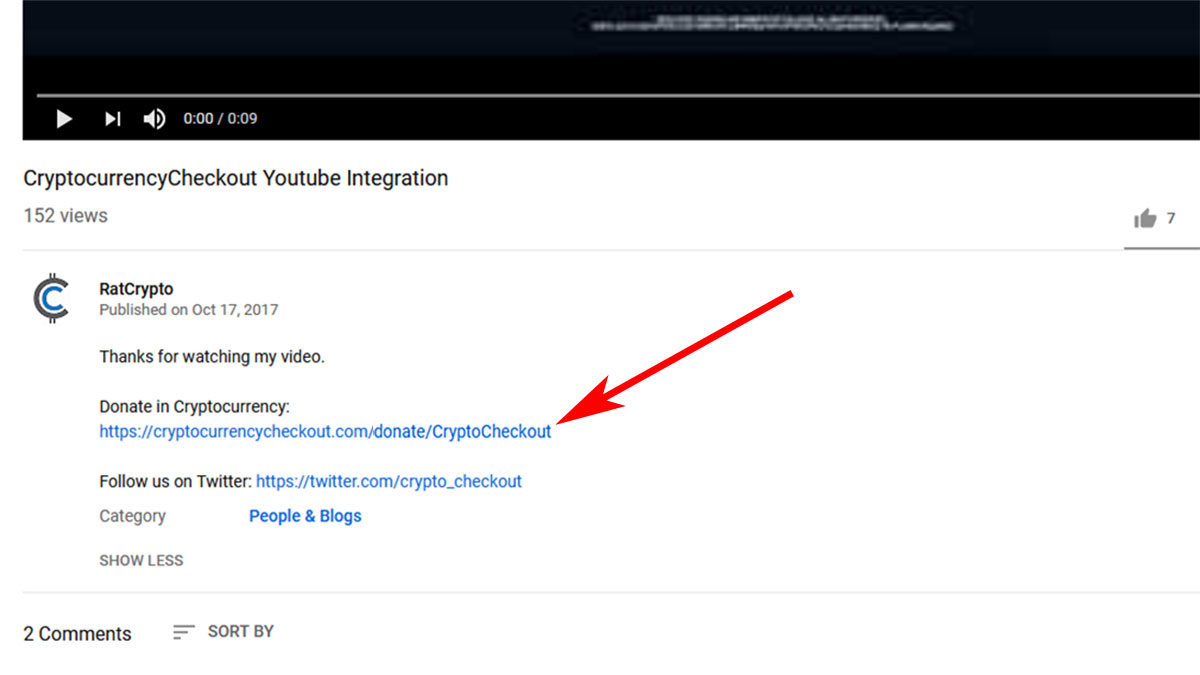The width and height of the screenshot is (1200, 675).
Task: Click the like count 7
Action: [1171, 218]
